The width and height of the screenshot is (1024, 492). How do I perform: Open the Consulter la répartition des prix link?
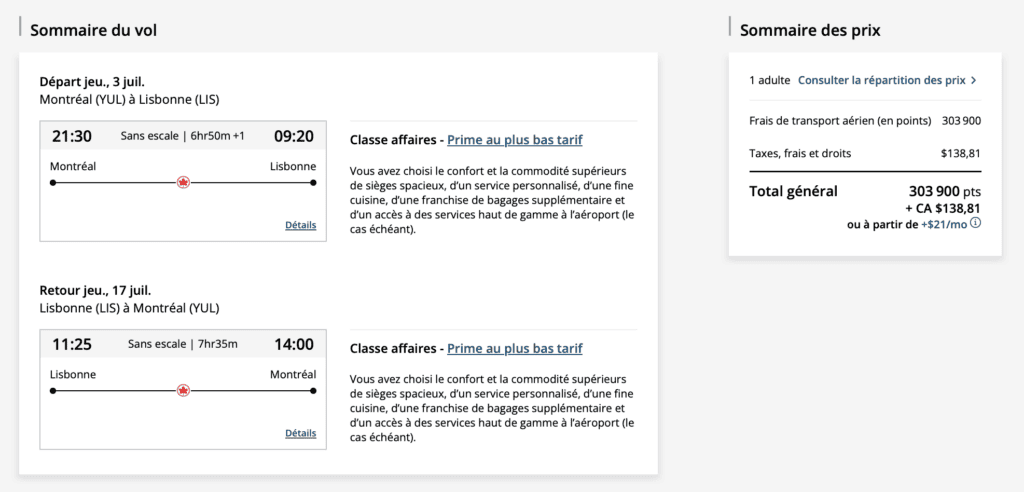click(881, 80)
